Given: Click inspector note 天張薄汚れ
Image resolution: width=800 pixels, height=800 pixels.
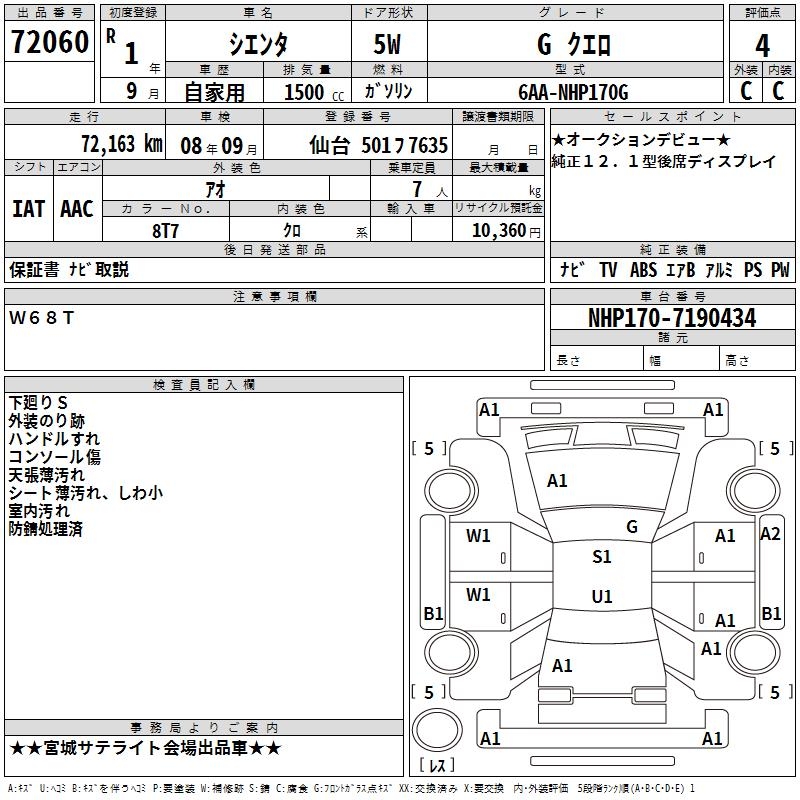Looking at the screenshot, I should click(46, 475).
